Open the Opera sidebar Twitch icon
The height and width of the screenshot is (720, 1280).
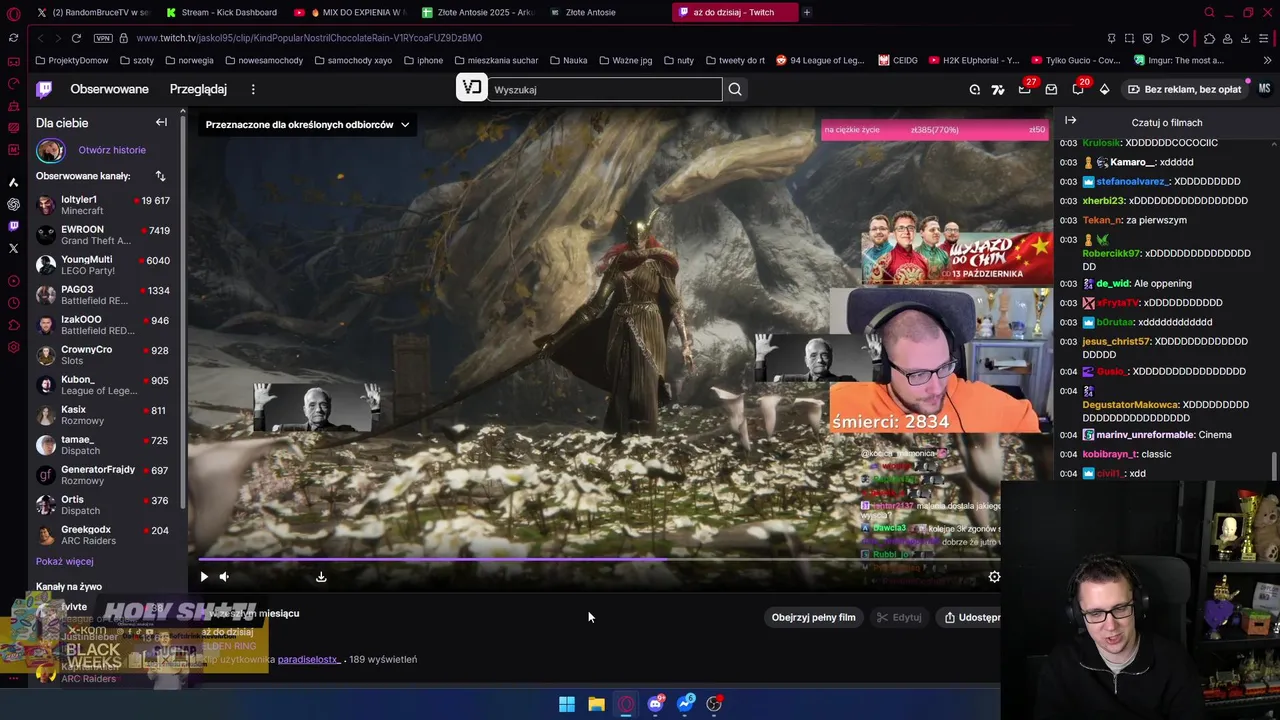13,226
